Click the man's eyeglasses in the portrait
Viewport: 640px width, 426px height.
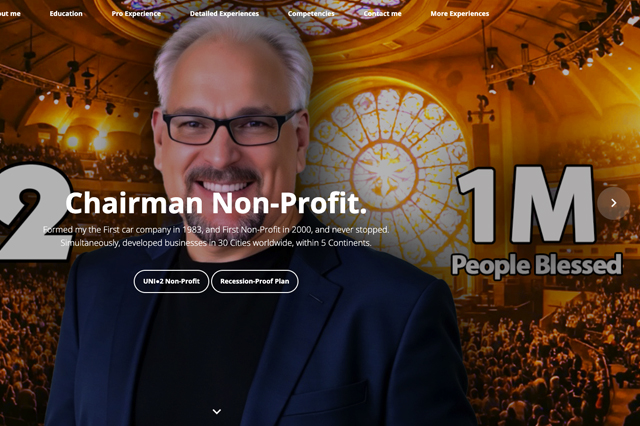(231, 127)
